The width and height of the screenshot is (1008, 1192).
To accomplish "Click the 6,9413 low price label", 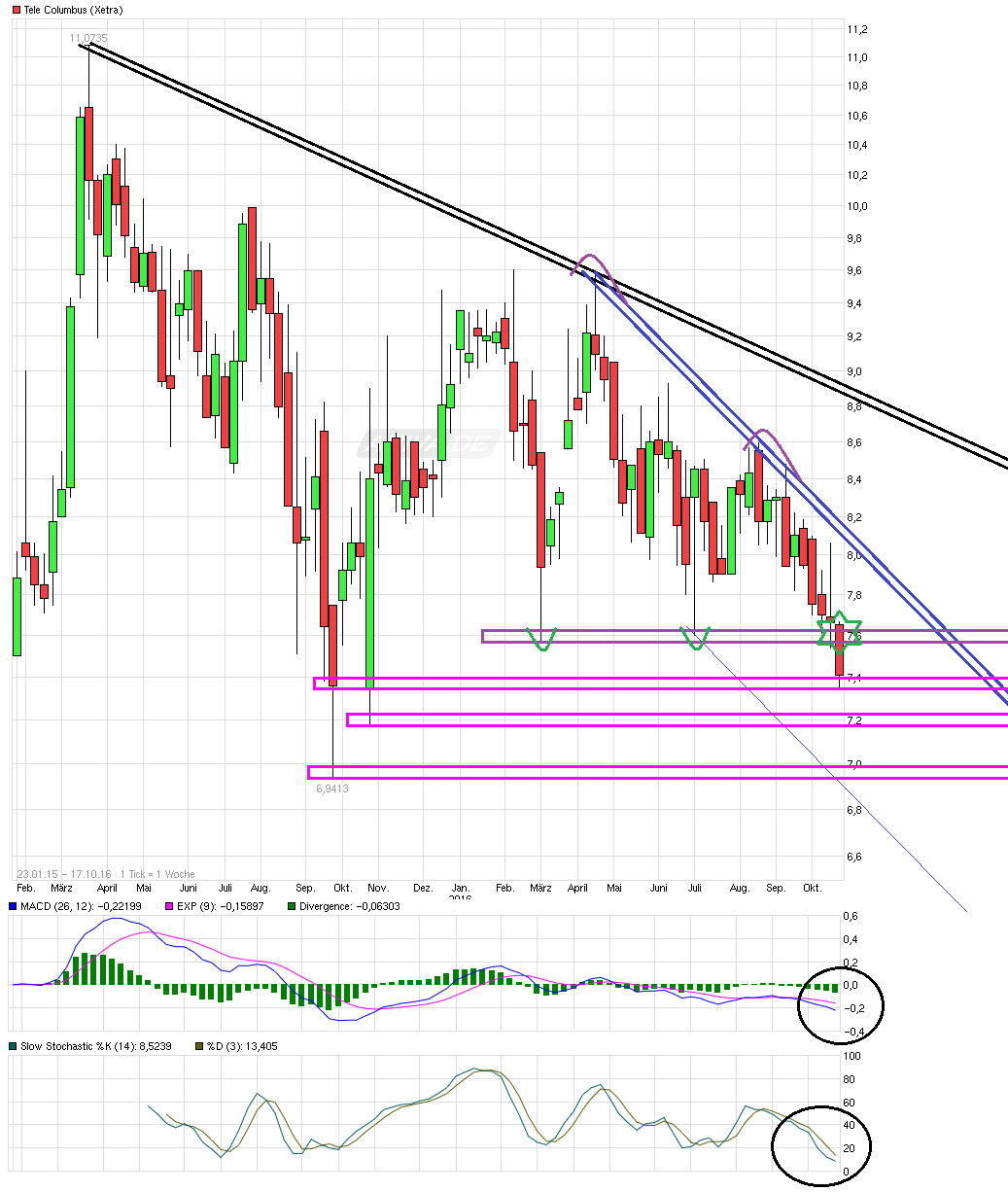I will click(x=333, y=789).
